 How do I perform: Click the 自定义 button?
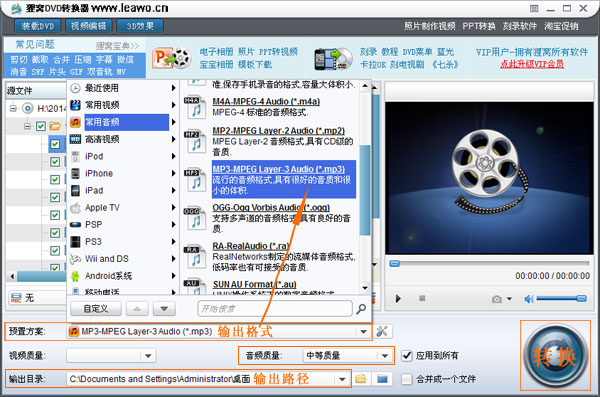click(96, 309)
